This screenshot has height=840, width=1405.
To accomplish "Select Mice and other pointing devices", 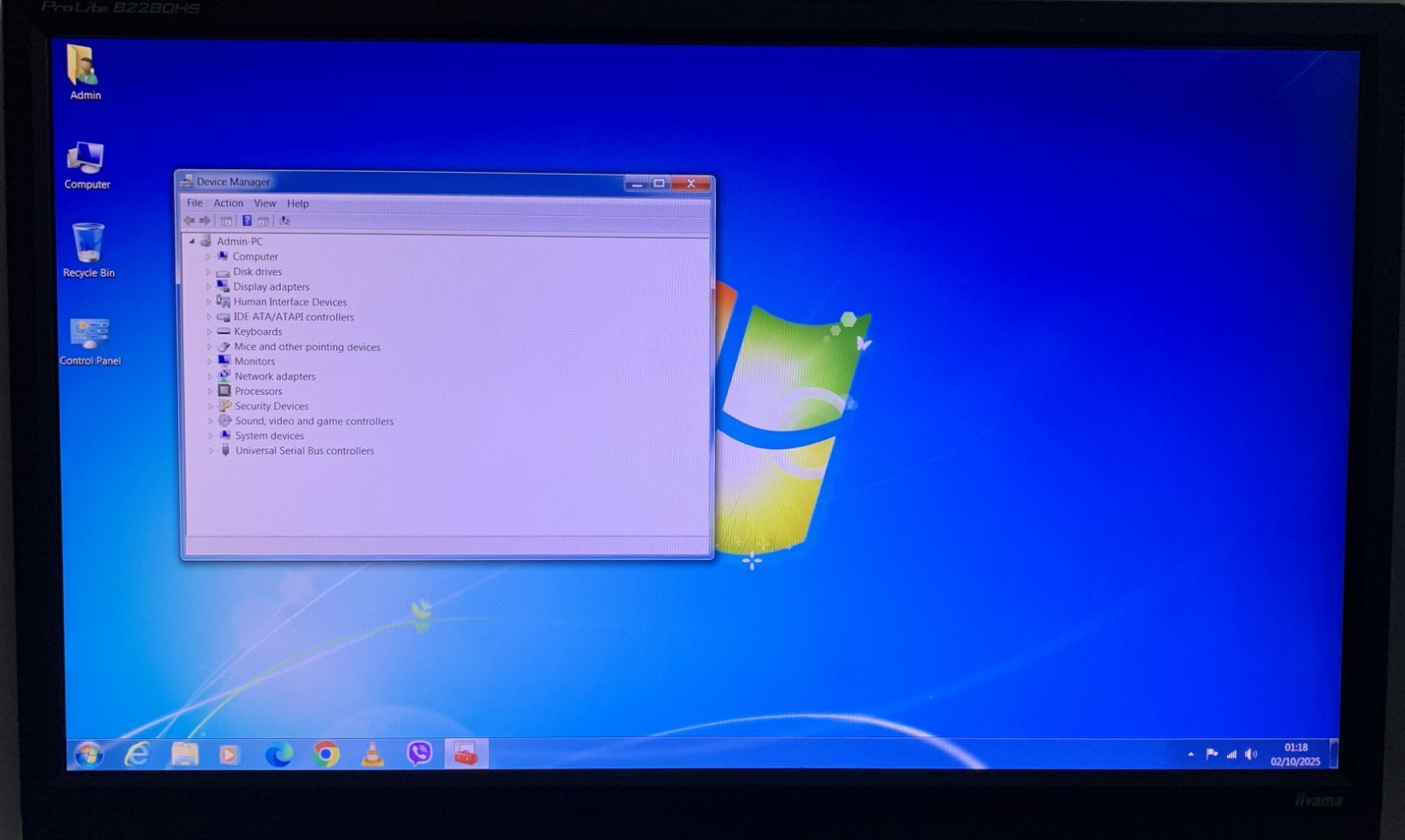I will point(299,347).
